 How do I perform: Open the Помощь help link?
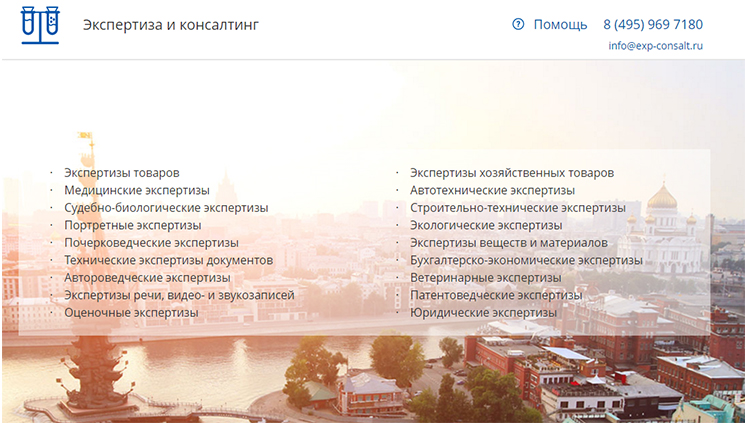click(x=560, y=24)
